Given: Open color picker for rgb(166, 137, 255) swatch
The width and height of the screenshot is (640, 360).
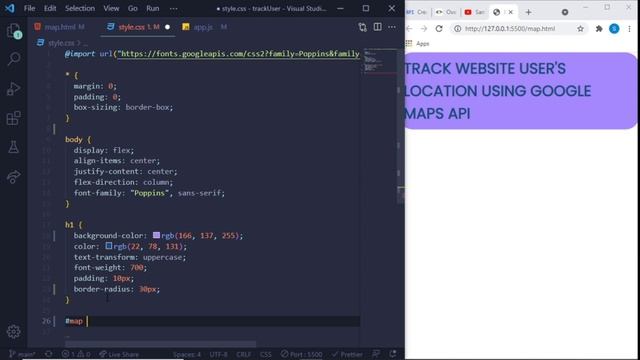Looking at the screenshot, I should 156,235.
